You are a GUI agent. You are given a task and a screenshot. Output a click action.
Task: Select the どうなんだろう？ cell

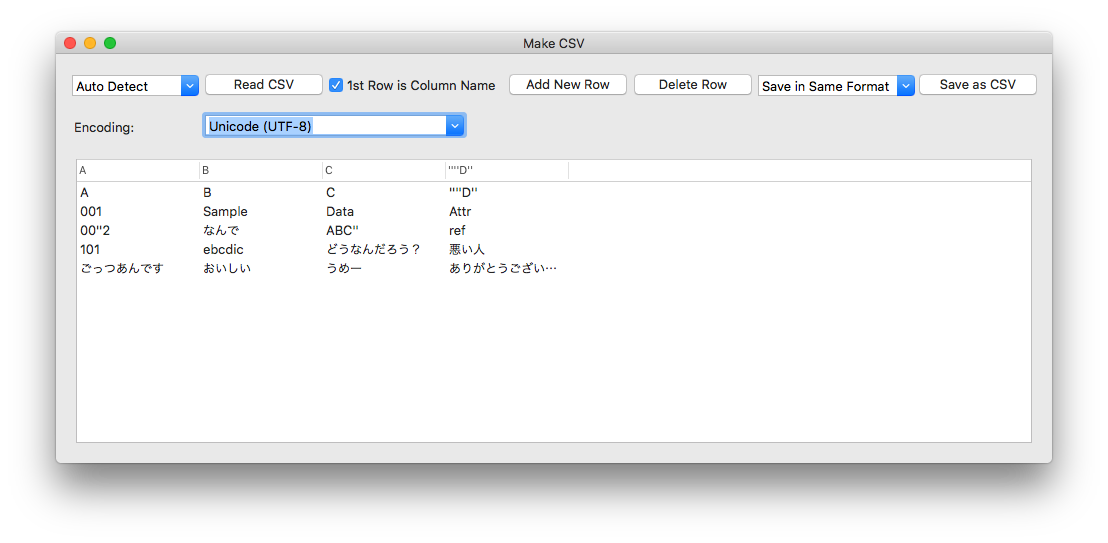click(x=373, y=250)
